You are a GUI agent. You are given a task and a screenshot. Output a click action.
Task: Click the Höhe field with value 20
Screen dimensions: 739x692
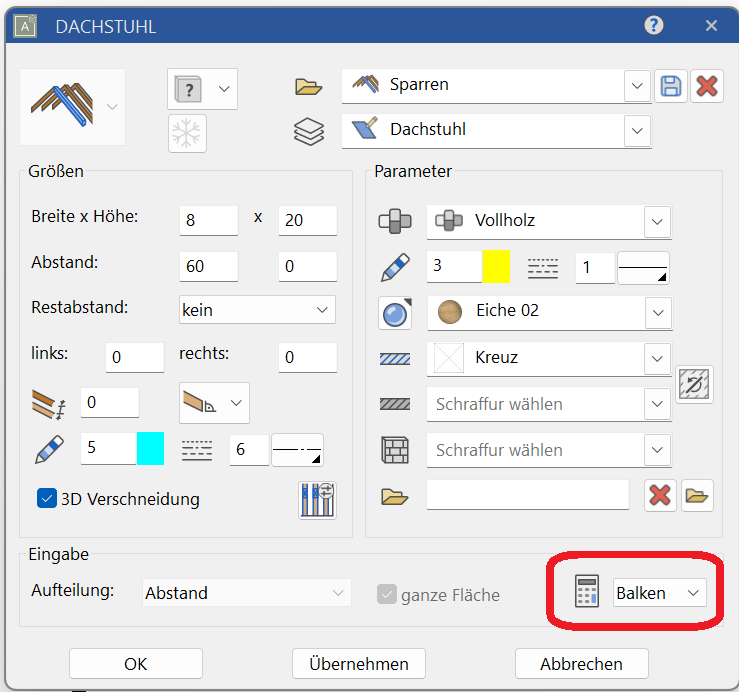click(x=308, y=220)
